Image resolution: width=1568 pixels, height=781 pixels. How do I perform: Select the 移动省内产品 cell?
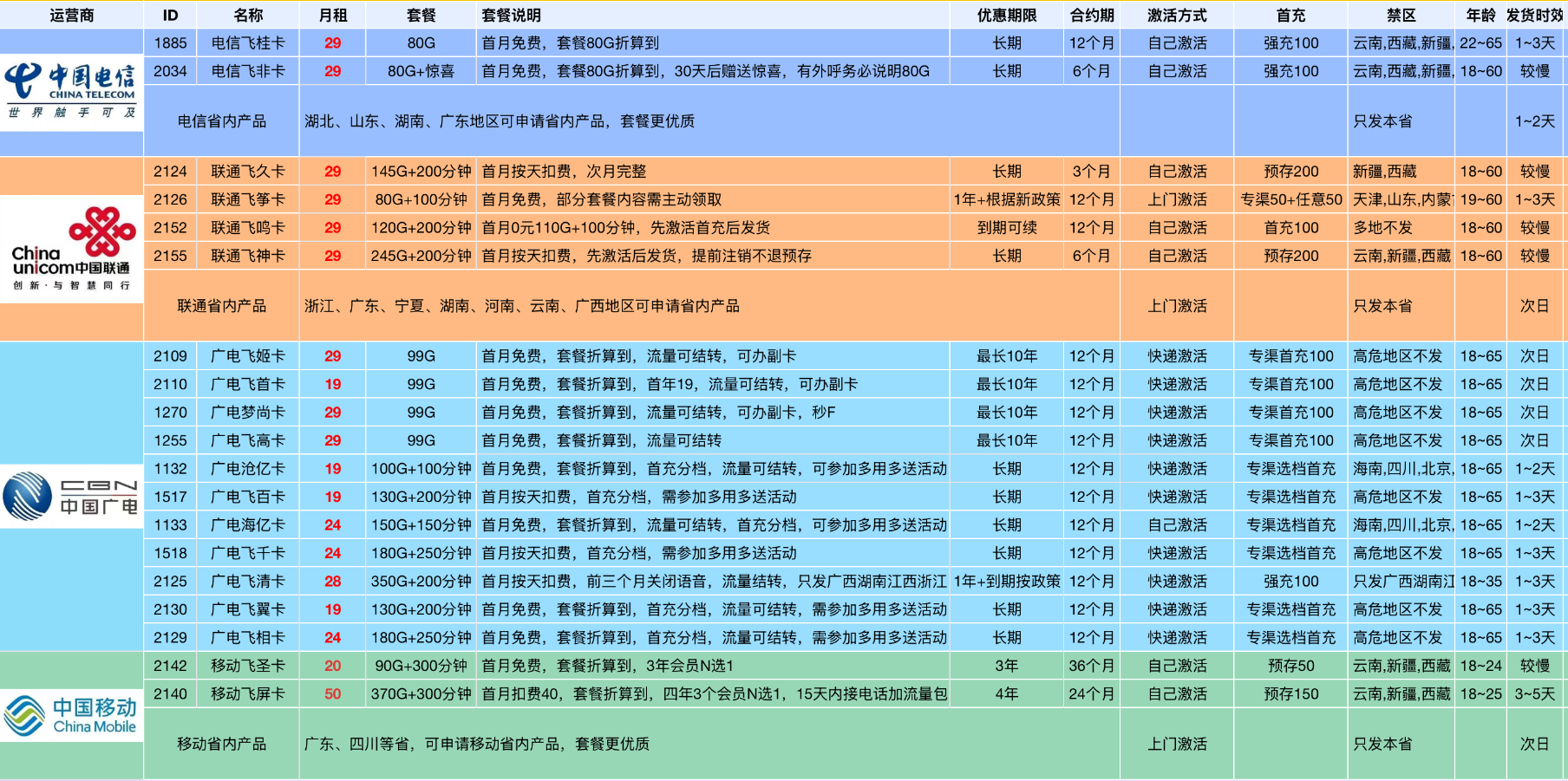221,744
